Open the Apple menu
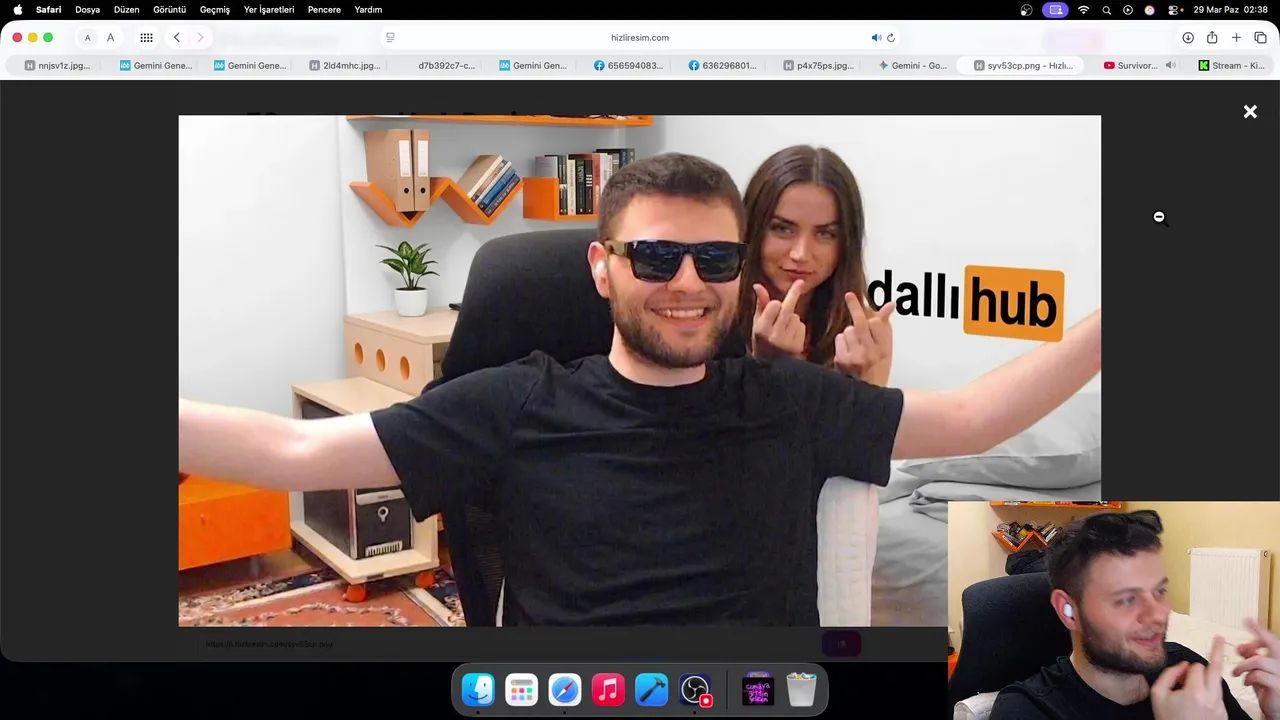The height and width of the screenshot is (720, 1280). [x=17, y=10]
